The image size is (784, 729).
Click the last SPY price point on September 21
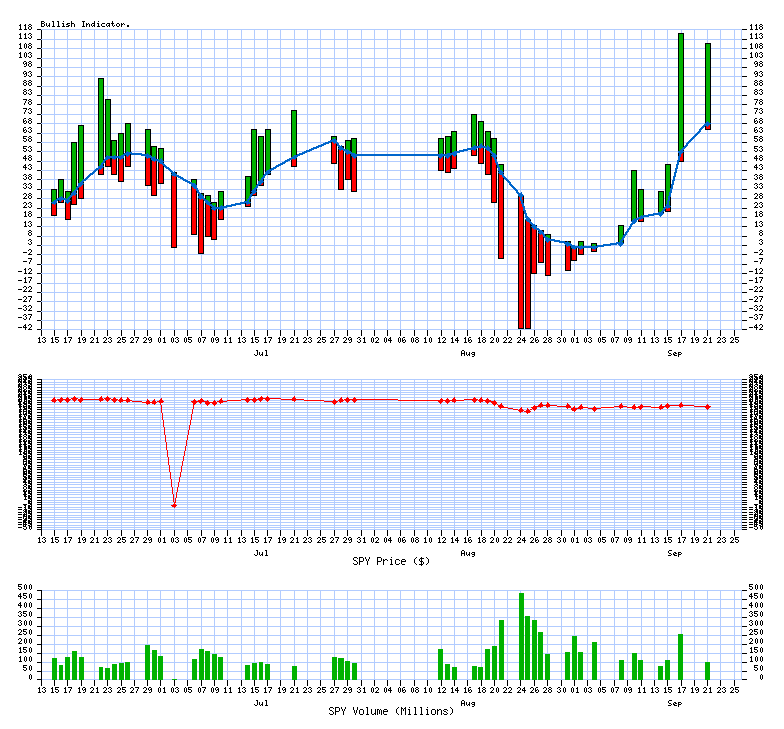click(x=708, y=407)
